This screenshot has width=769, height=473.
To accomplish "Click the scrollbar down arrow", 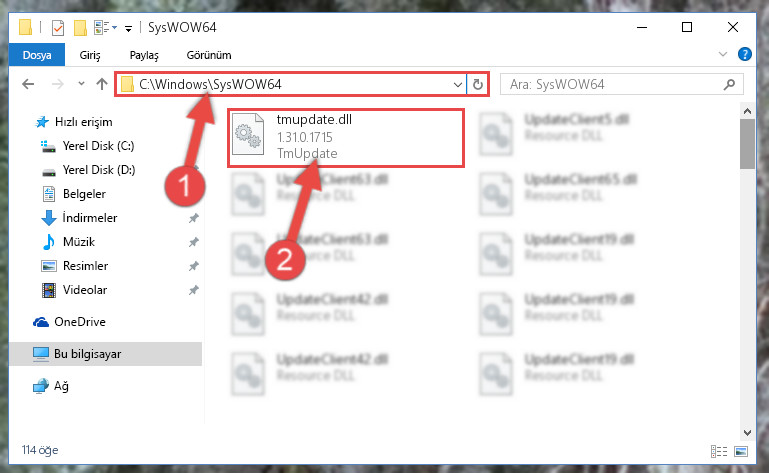I will coord(747,433).
